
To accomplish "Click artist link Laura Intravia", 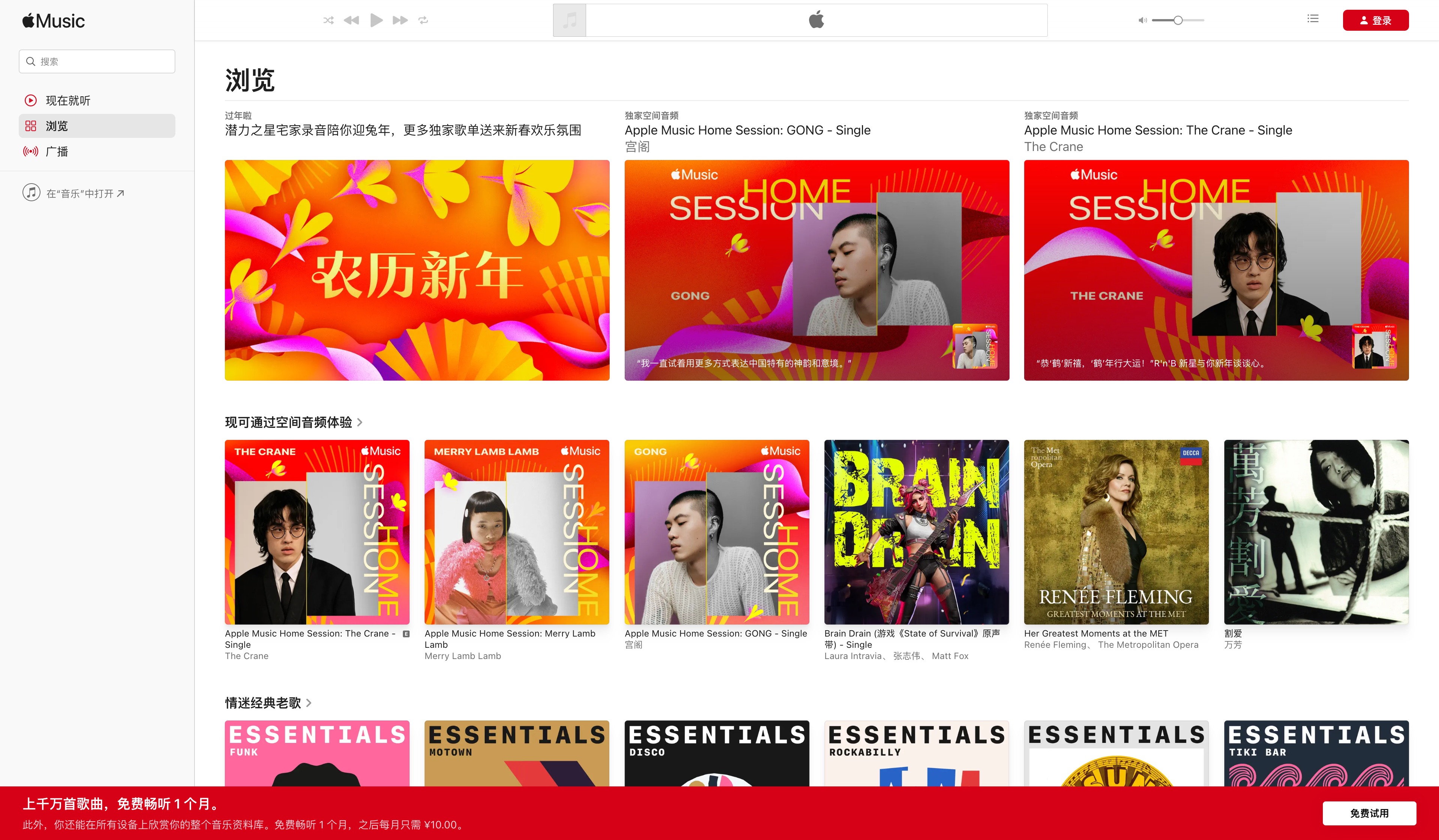I will point(853,656).
